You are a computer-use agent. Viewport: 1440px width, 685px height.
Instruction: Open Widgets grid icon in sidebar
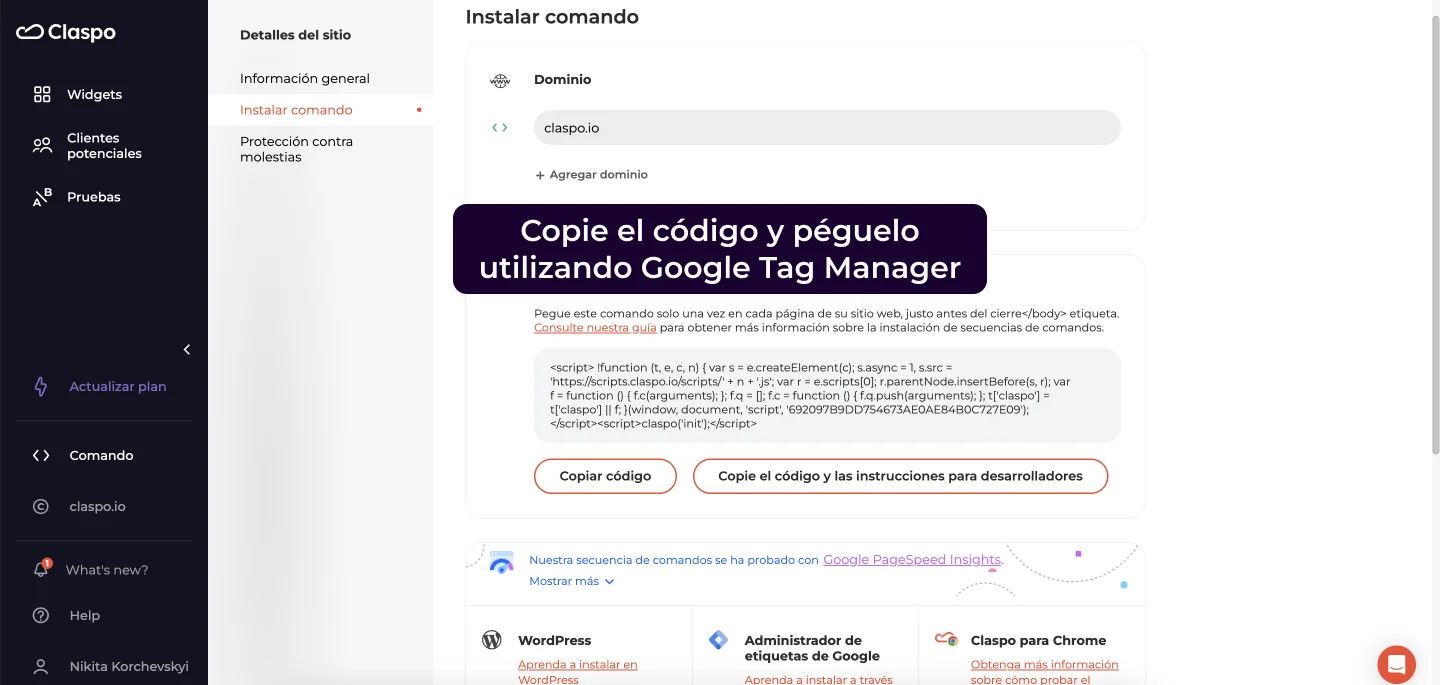click(42, 94)
